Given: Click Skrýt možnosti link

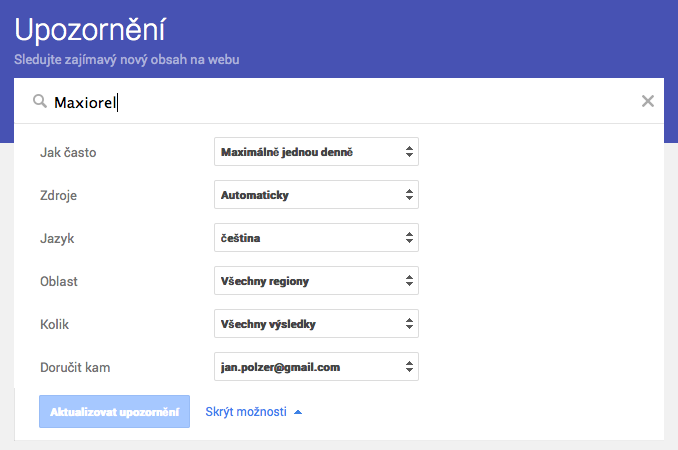Looking at the screenshot, I should [253, 412].
